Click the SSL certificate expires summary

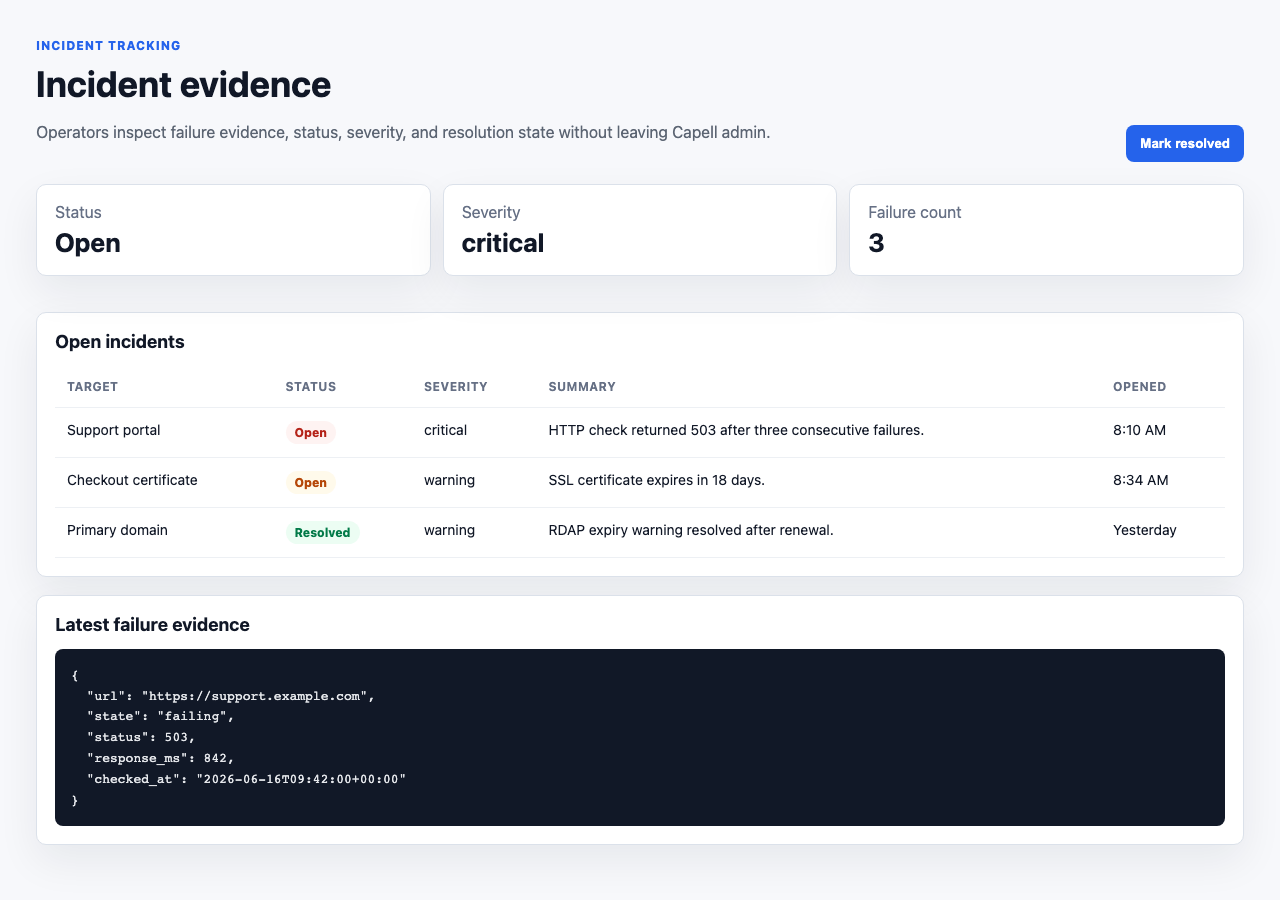click(x=657, y=480)
